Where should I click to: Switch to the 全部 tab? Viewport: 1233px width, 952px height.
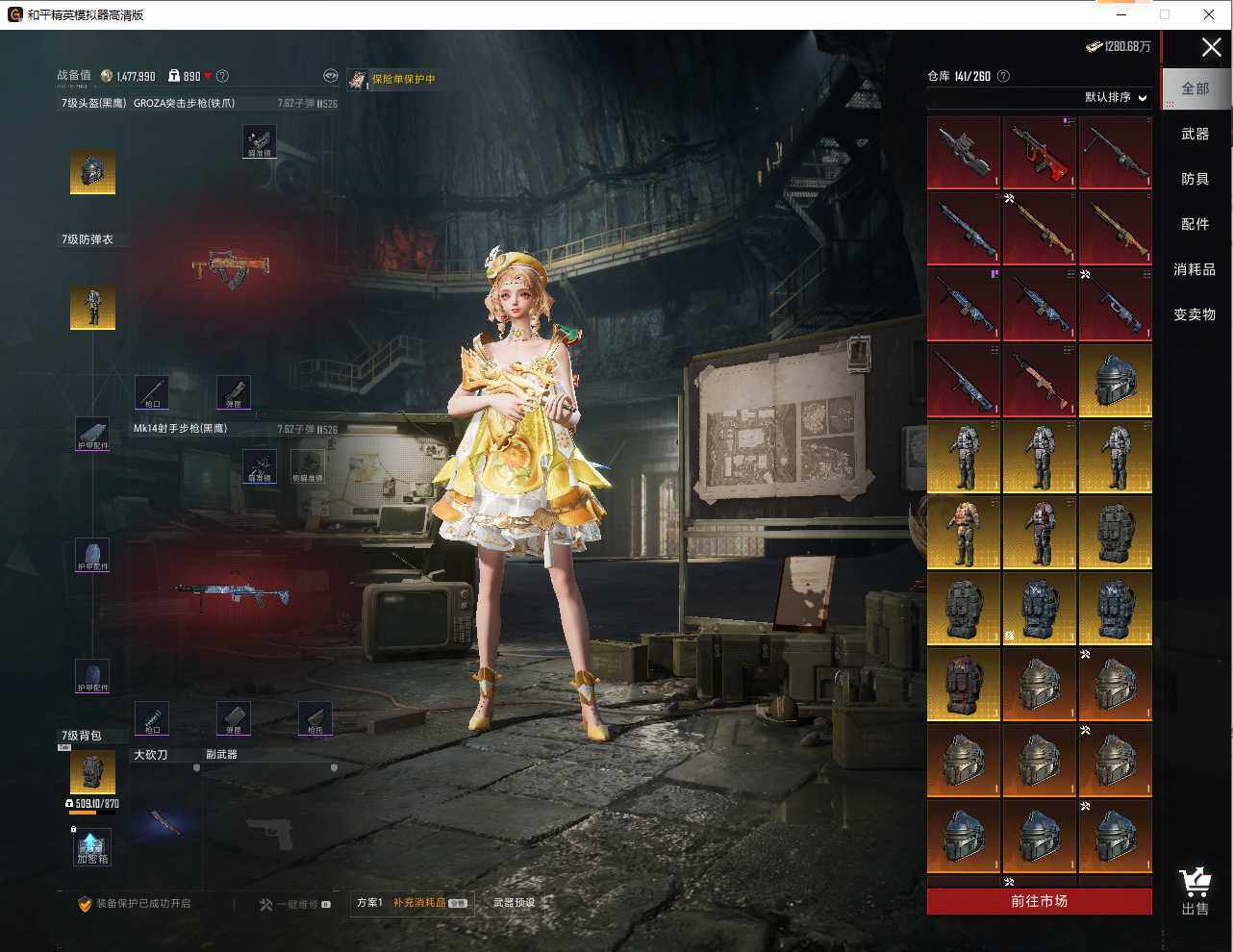pos(1195,88)
